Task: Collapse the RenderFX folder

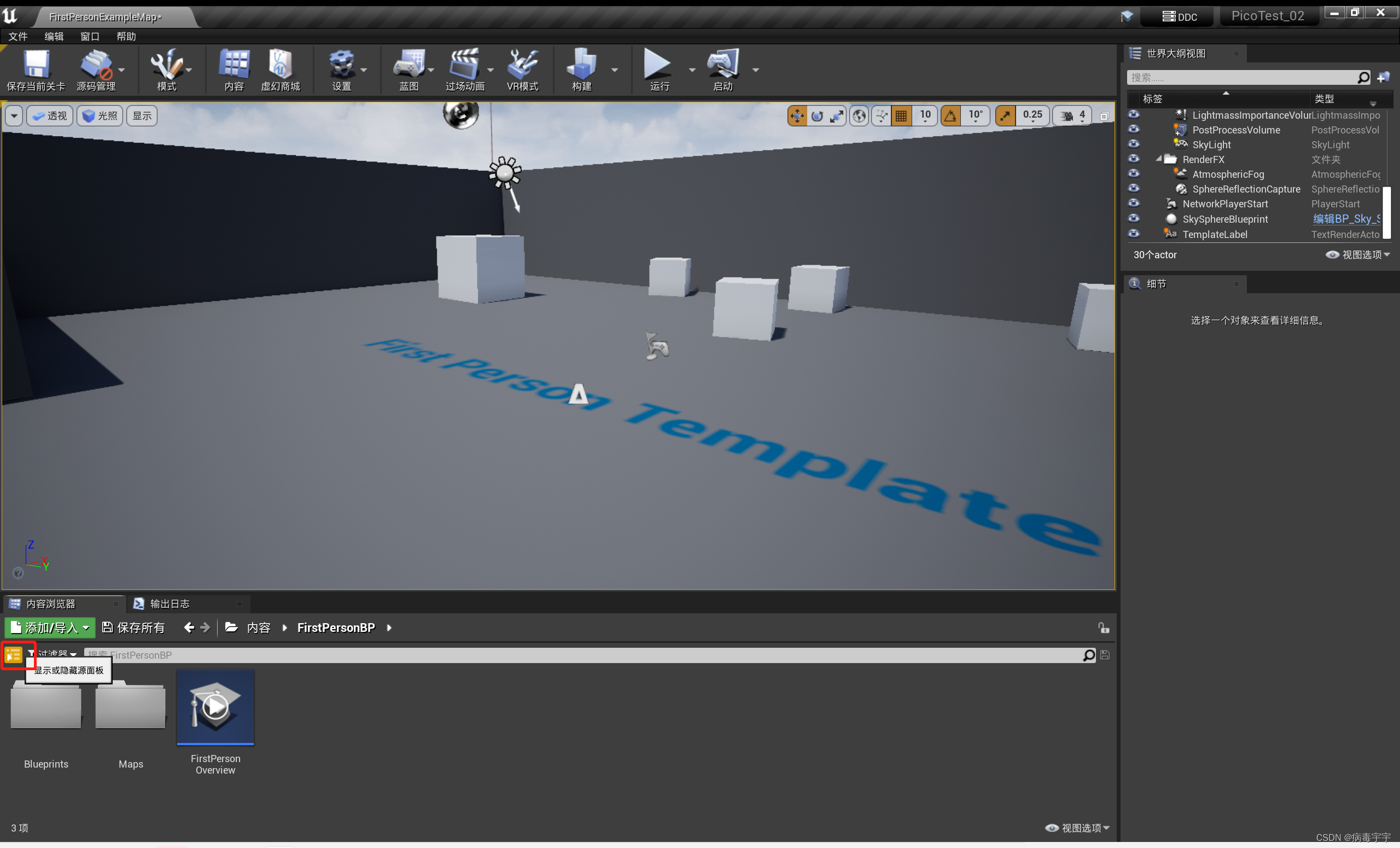Action: pos(1159,159)
